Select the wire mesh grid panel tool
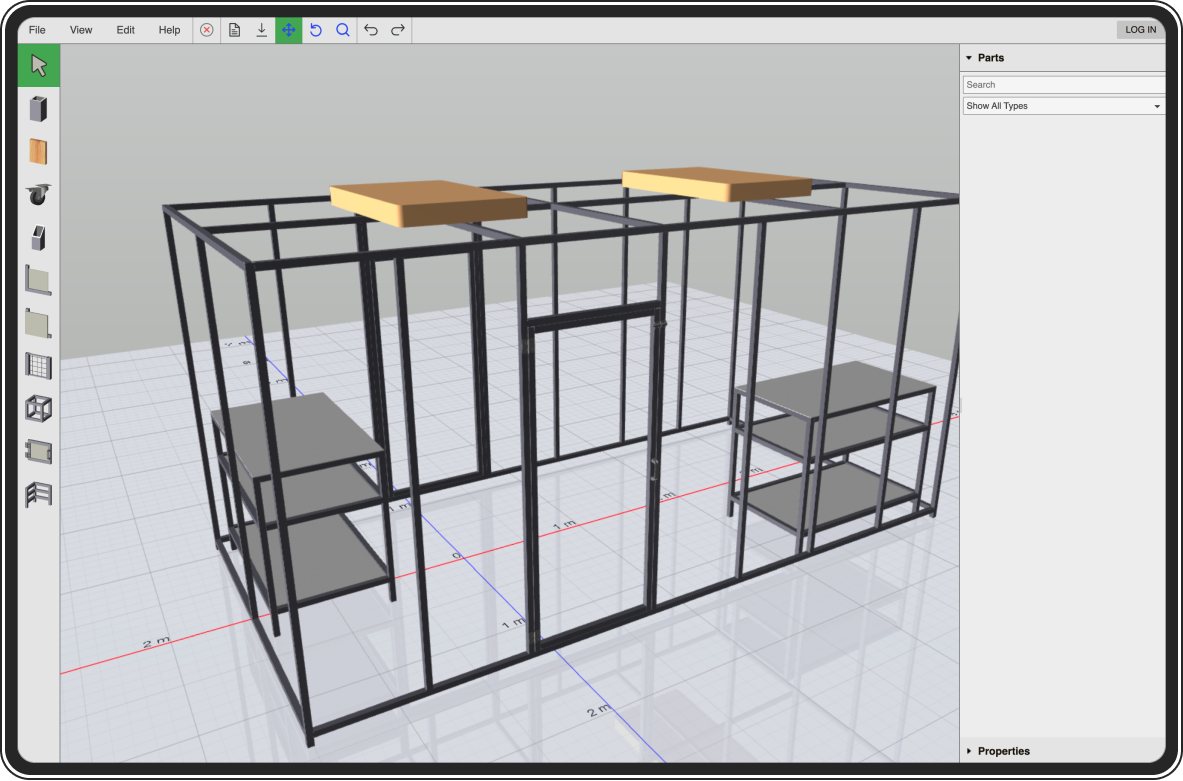The image size is (1183, 781). pyautogui.click(x=38, y=367)
